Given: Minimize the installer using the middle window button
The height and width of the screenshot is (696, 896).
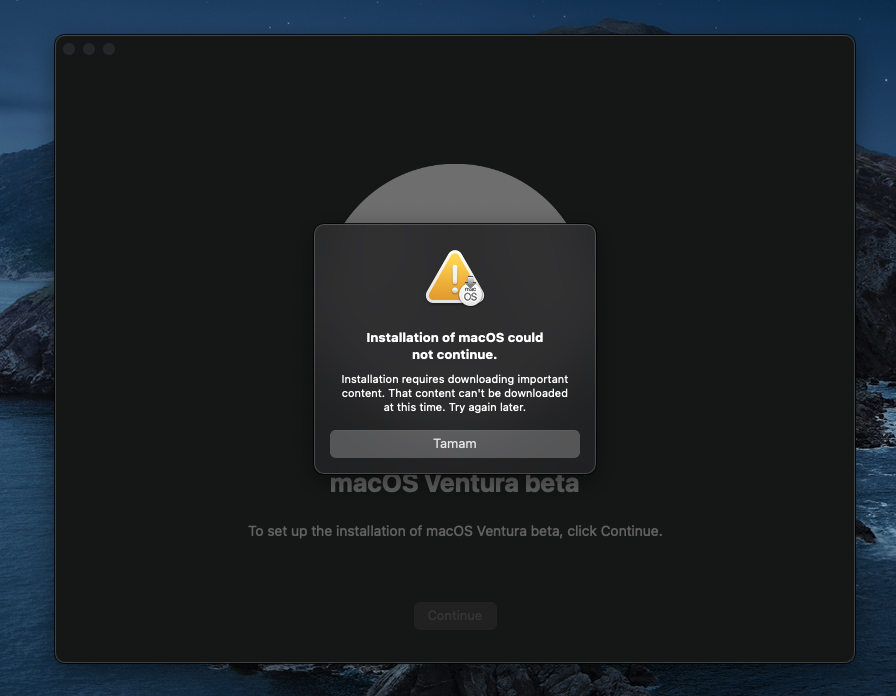Looking at the screenshot, I should pyautogui.click(x=89, y=49).
